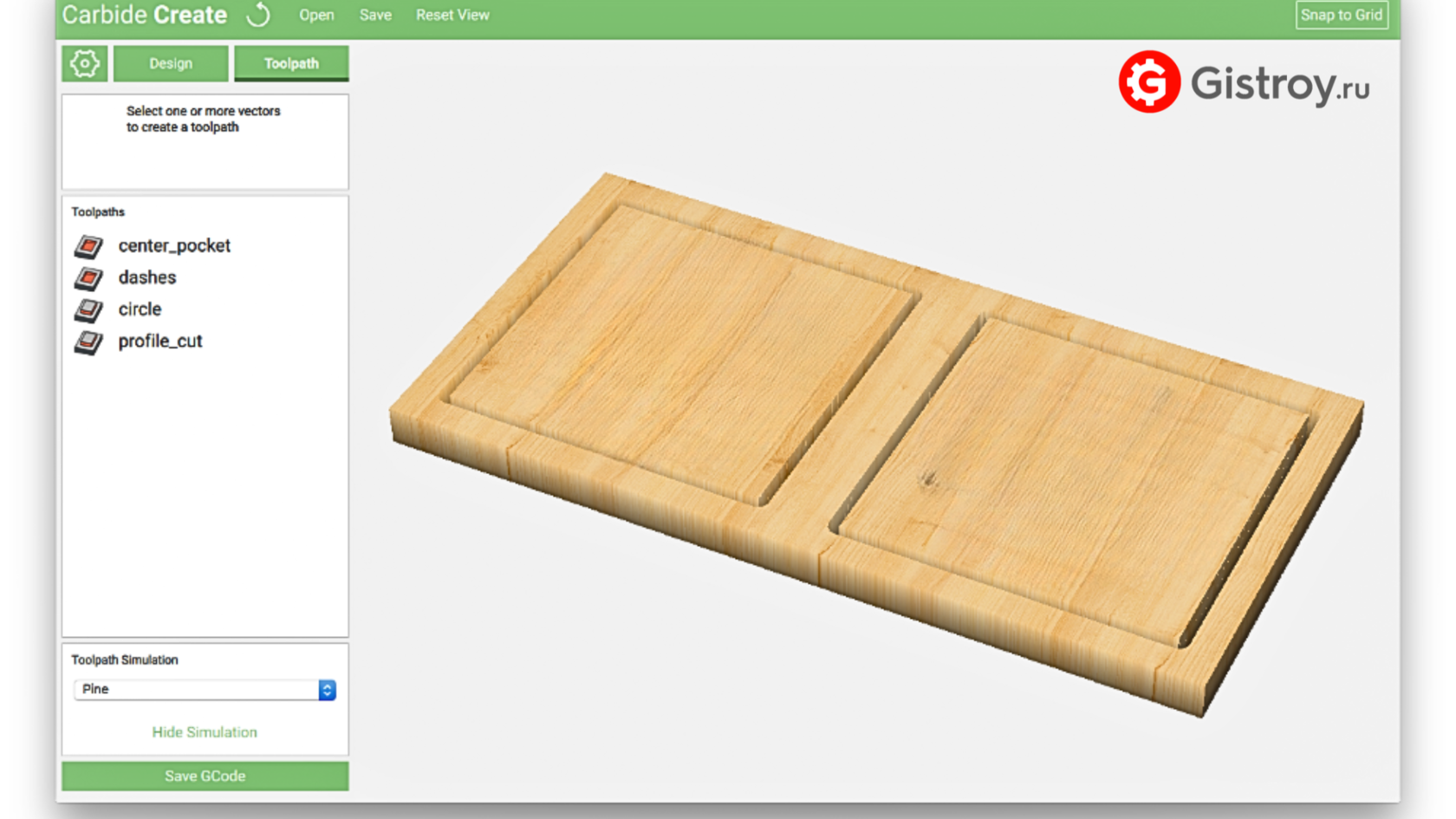Image resolution: width=1456 pixels, height=819 pixels.
Task: Click the Carbide Create title
Action: coord(145,15)
